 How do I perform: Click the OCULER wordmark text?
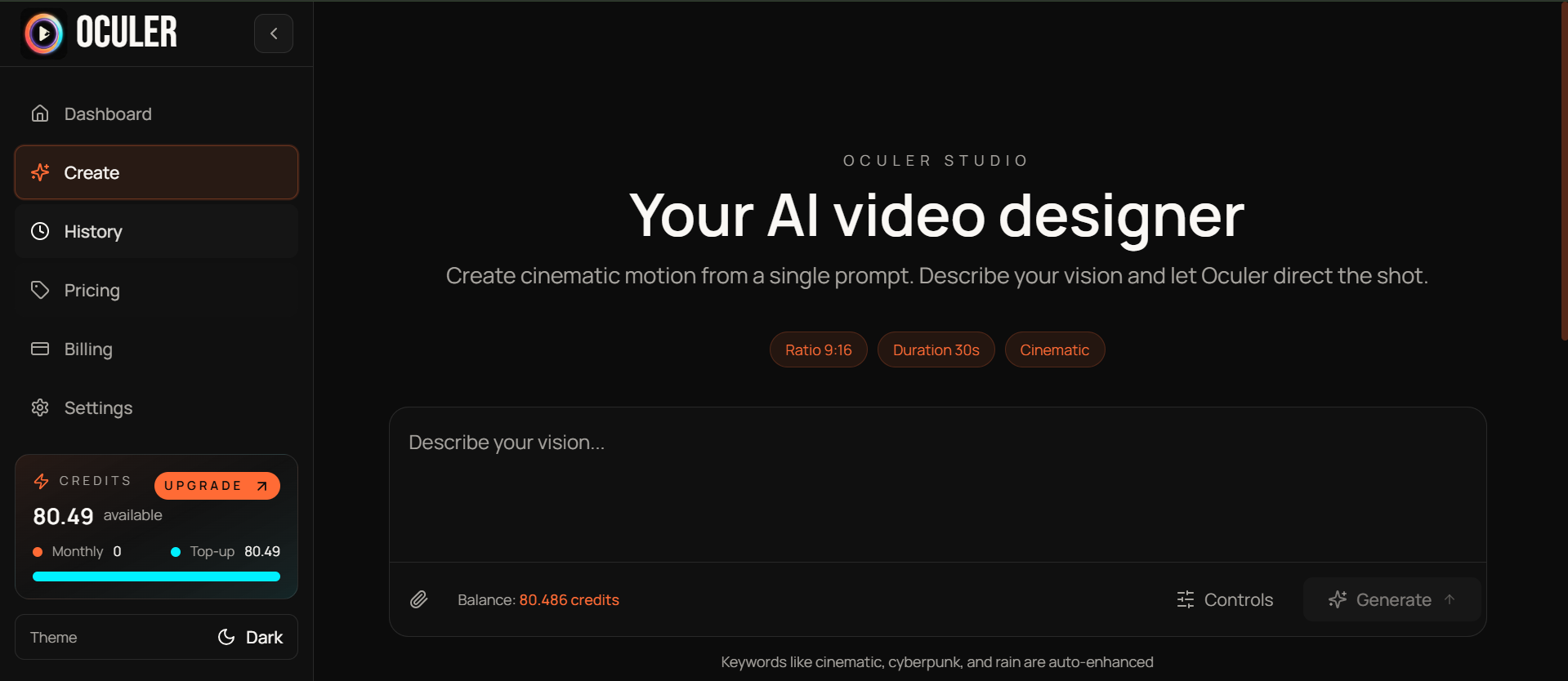pyautogui.click(x=127, y=33)
